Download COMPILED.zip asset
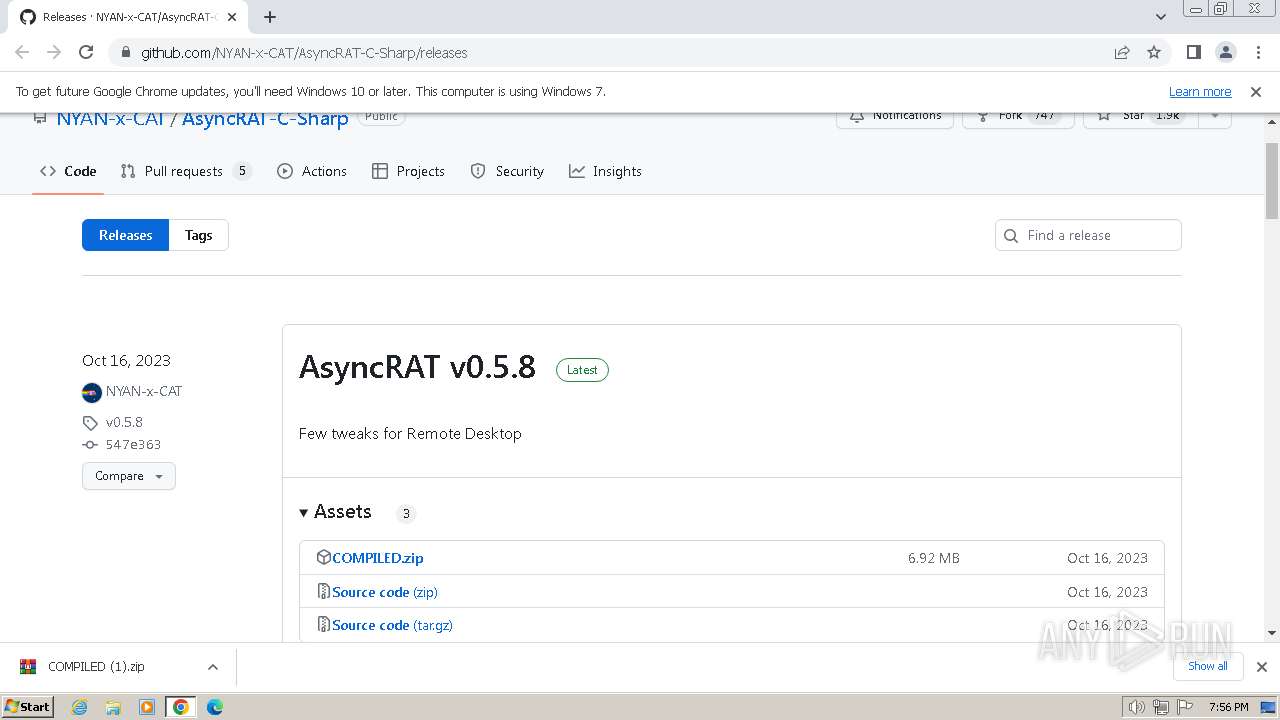This screenshot has height=720, width=1280. pos(378,558)
